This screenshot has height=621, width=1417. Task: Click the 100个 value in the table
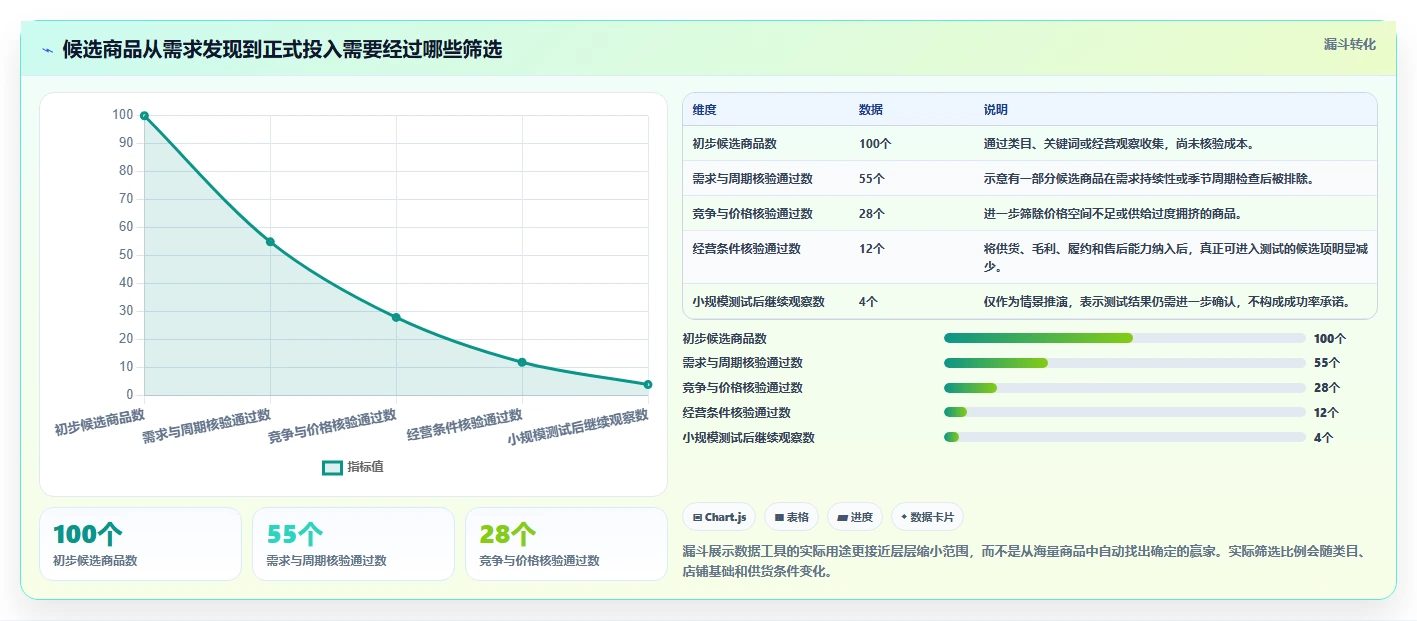(x=874, y=144)
